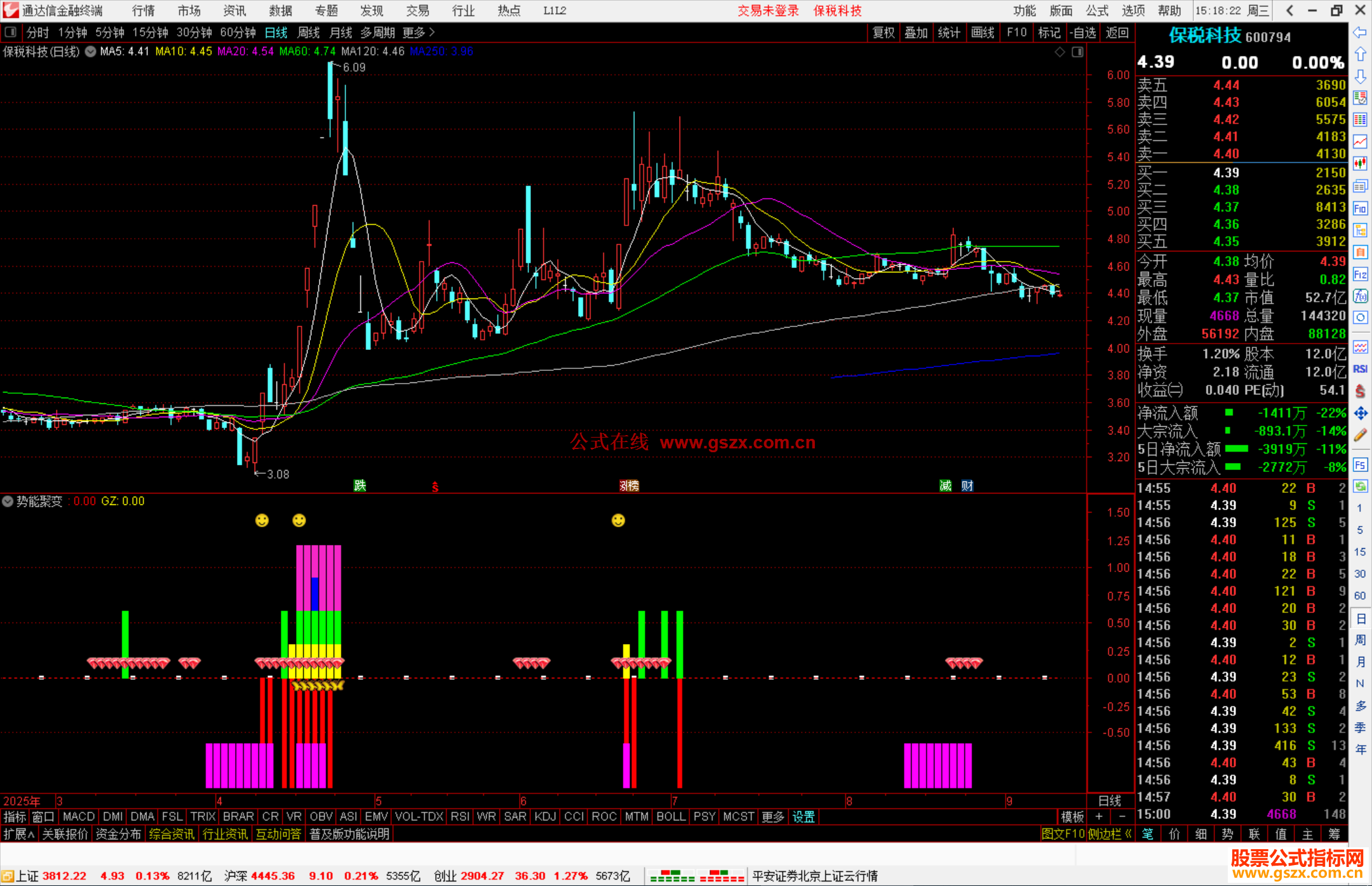Toggle the MA indicator settings circle
1372x886 pixels.
90,52
